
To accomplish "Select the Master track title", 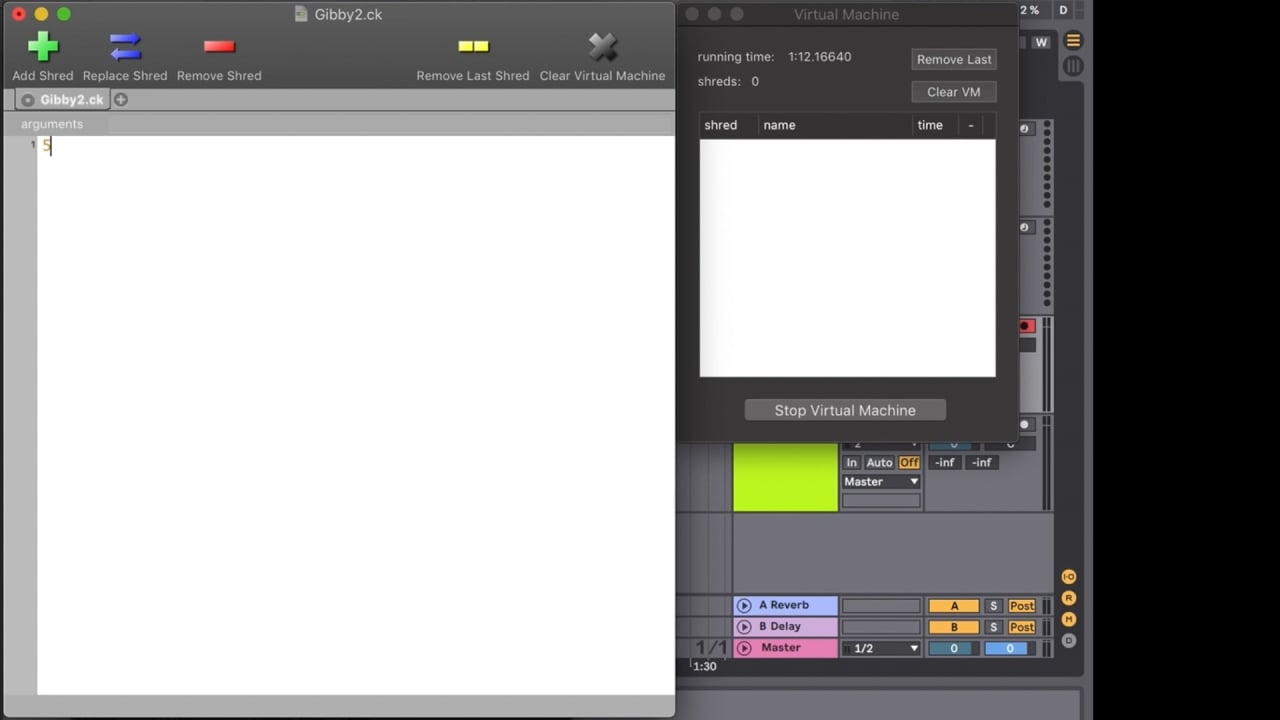I will pos(781,648).
